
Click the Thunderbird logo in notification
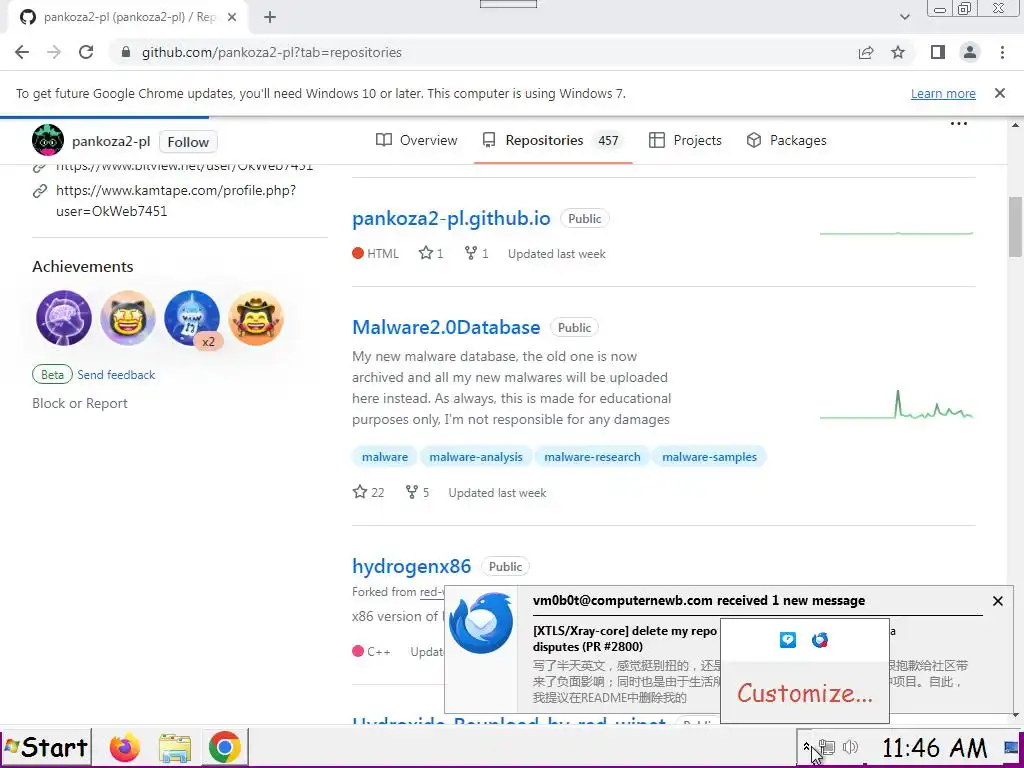click(481, 623)
